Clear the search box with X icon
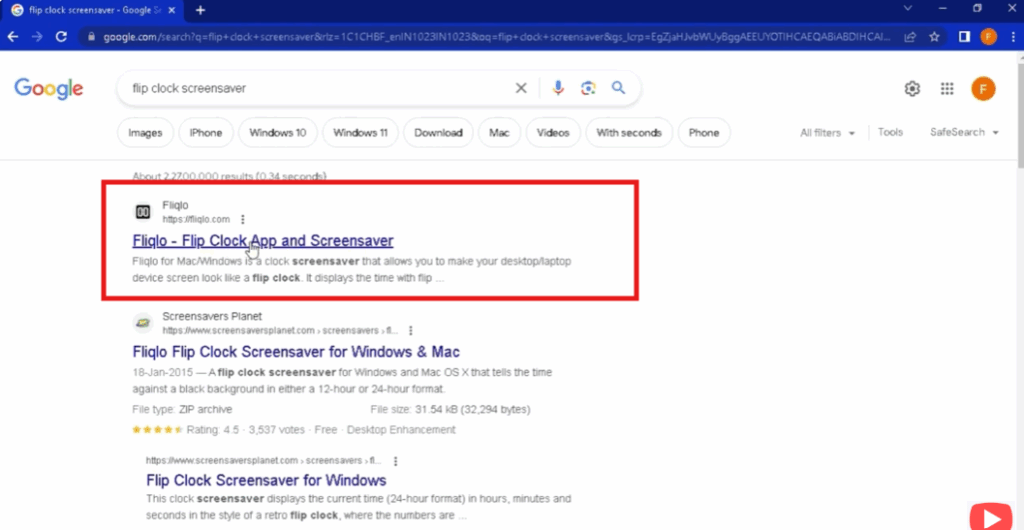1024x530 pixels. pos(521,88)
